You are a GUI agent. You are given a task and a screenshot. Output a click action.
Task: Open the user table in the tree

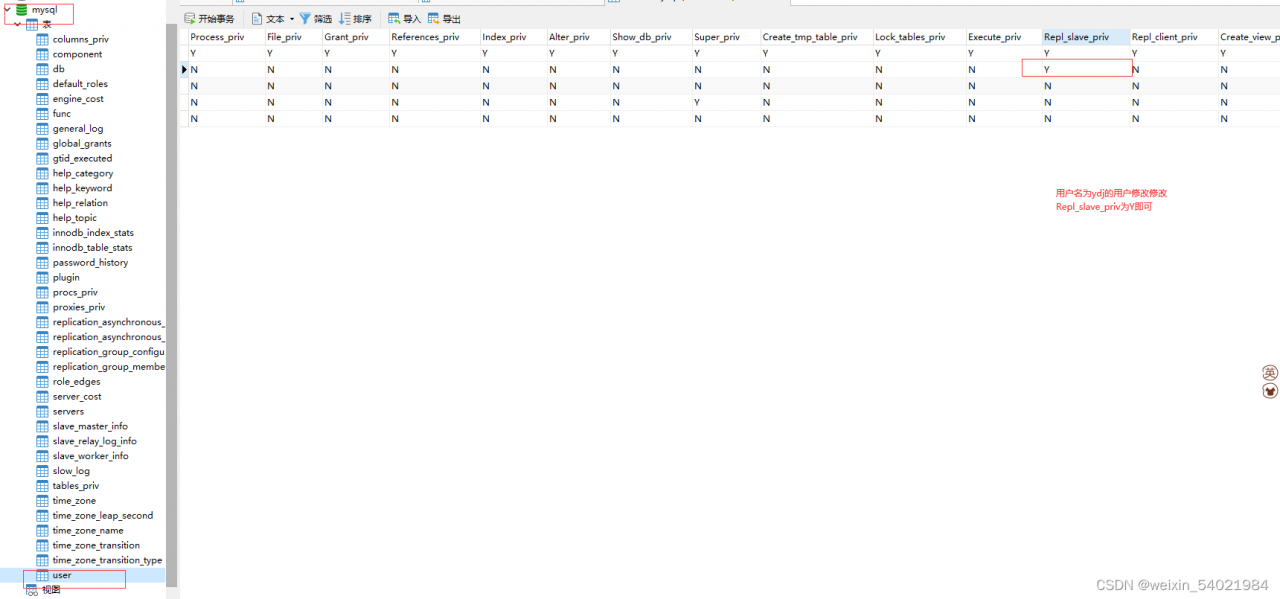(62, 575)
